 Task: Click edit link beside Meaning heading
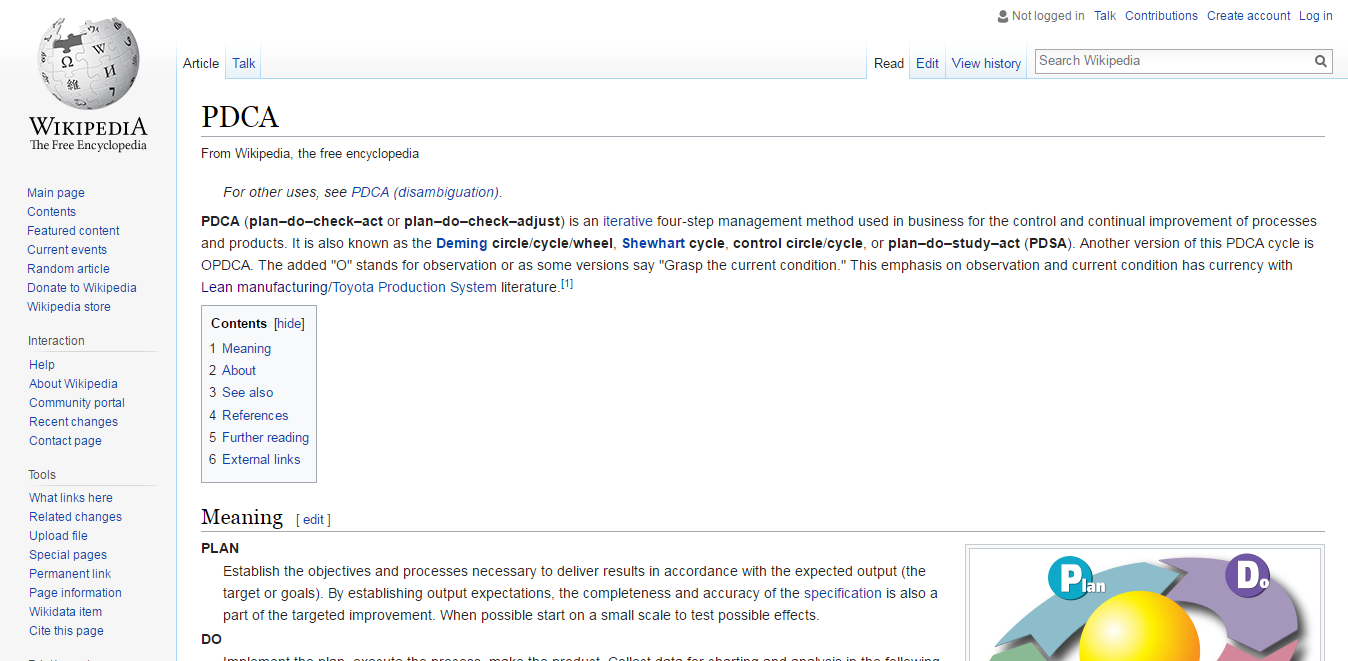point(313,520)
